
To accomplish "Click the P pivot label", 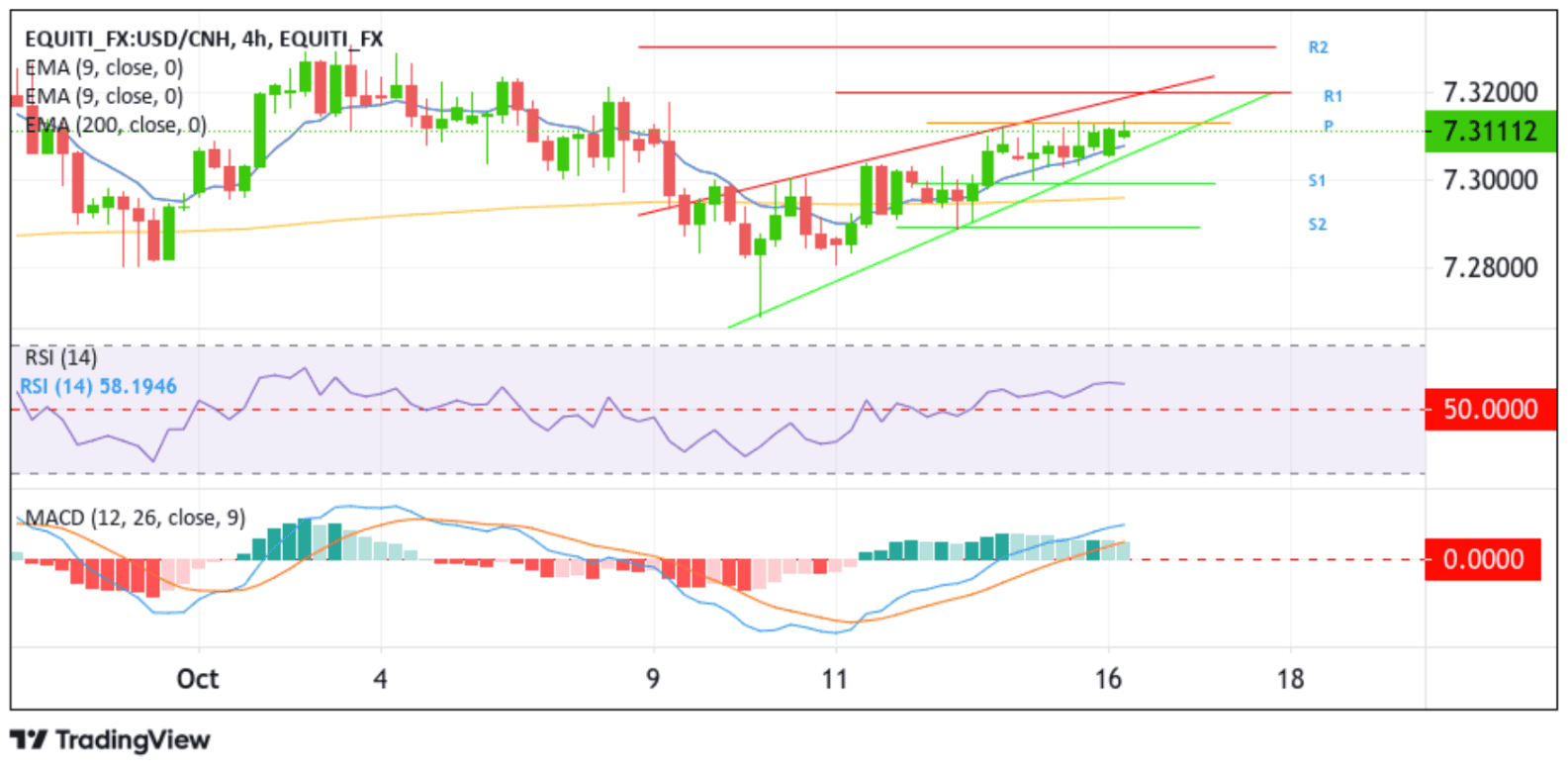I will tap(1329, 126).
